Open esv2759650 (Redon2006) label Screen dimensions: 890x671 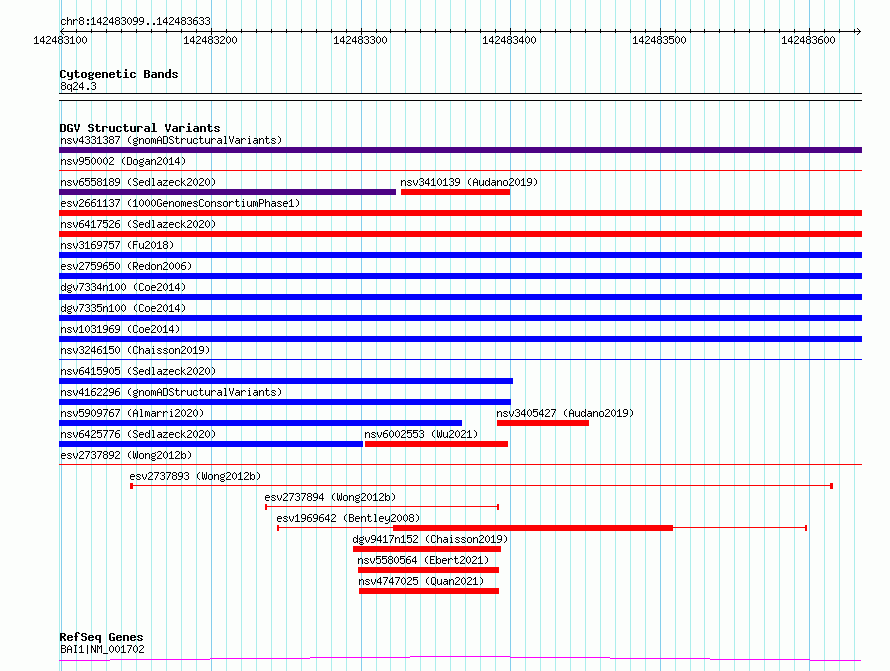[x=126, y=266]
